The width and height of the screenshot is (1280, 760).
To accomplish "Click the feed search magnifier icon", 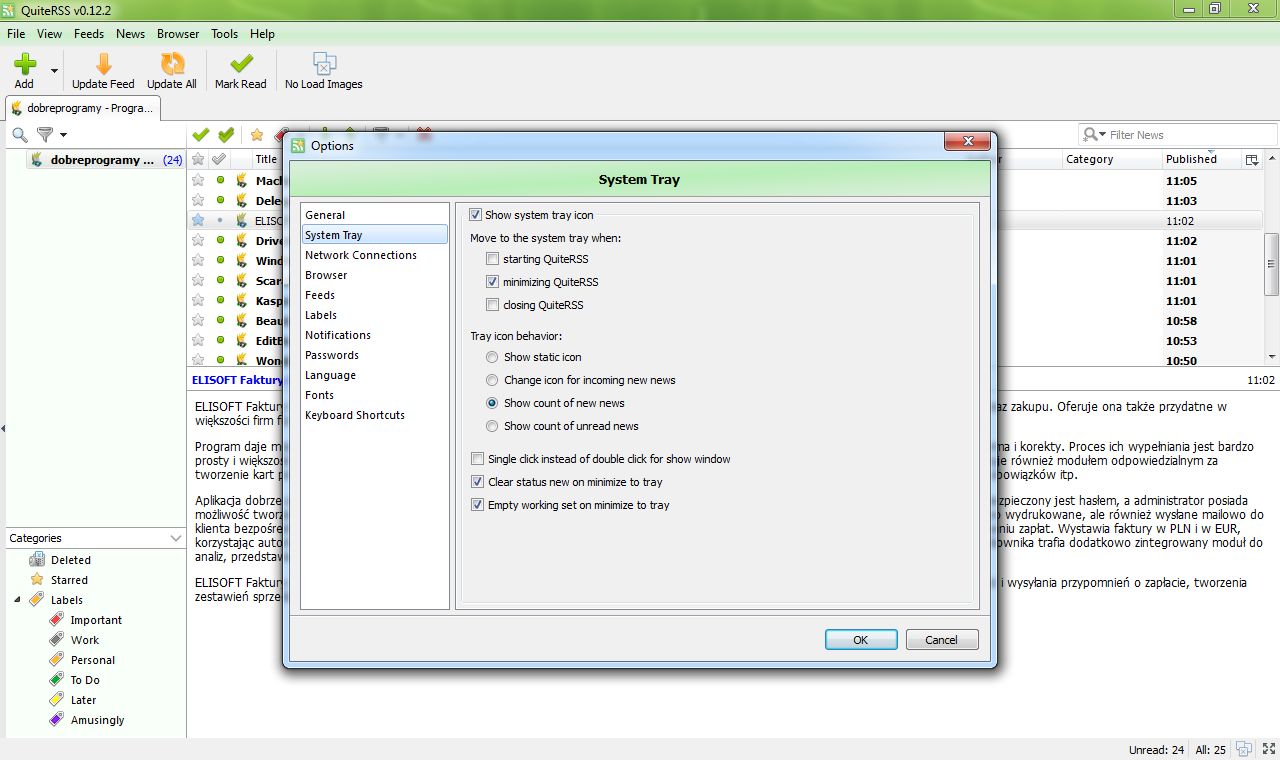I will coord(19,135).
